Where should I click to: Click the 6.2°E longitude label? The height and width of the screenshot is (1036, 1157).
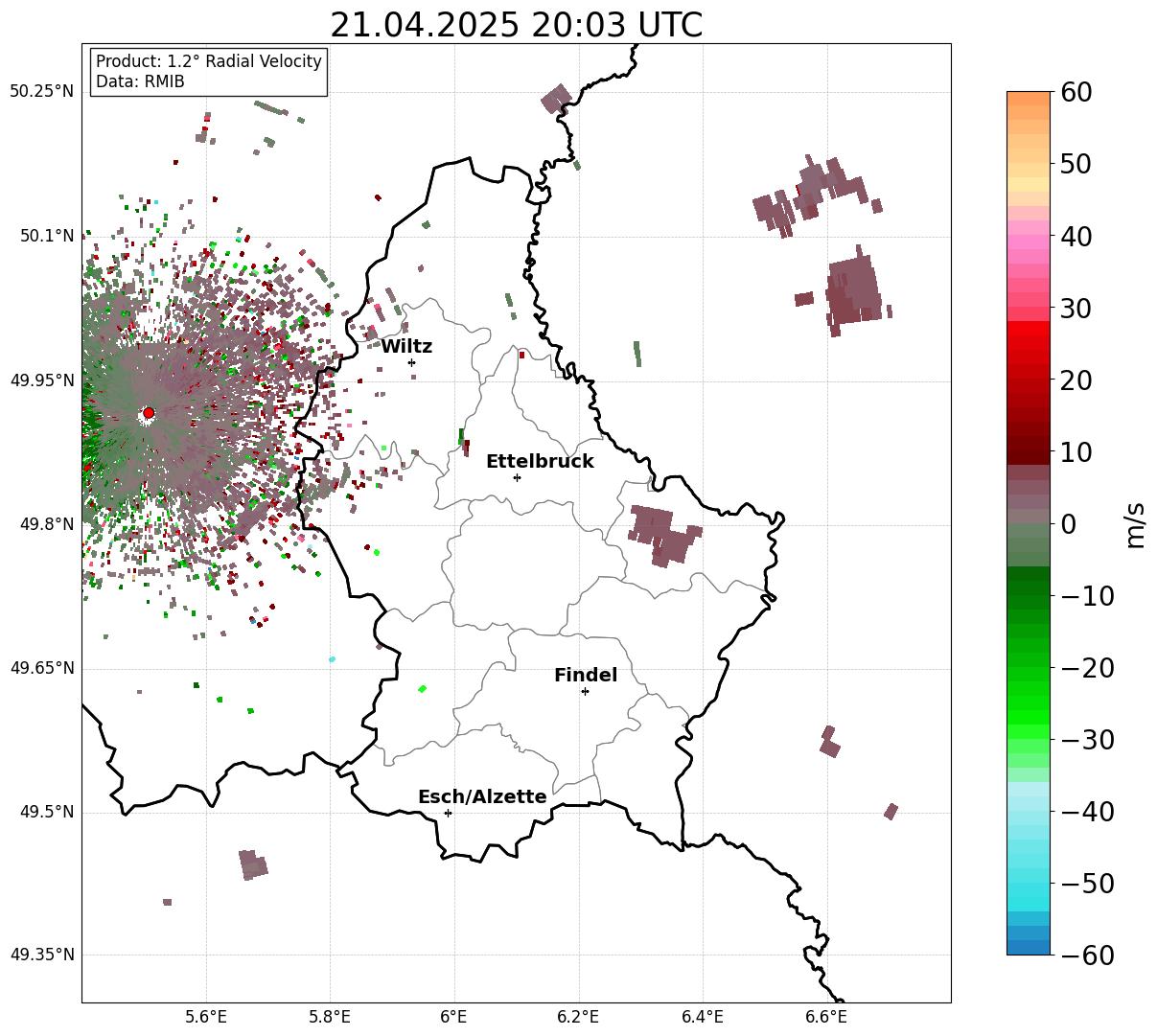pyautogui.click(x=579, y=1018)
